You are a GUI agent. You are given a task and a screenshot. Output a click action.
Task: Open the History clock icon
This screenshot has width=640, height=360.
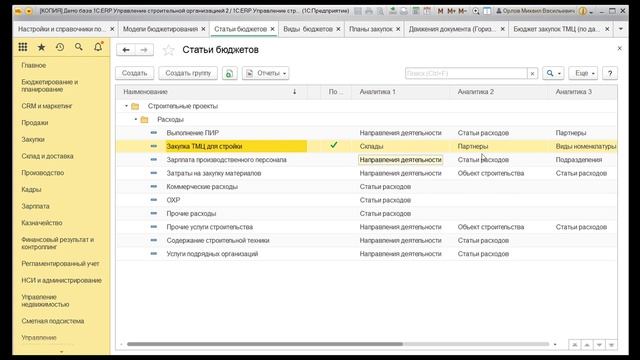[60, 47]
